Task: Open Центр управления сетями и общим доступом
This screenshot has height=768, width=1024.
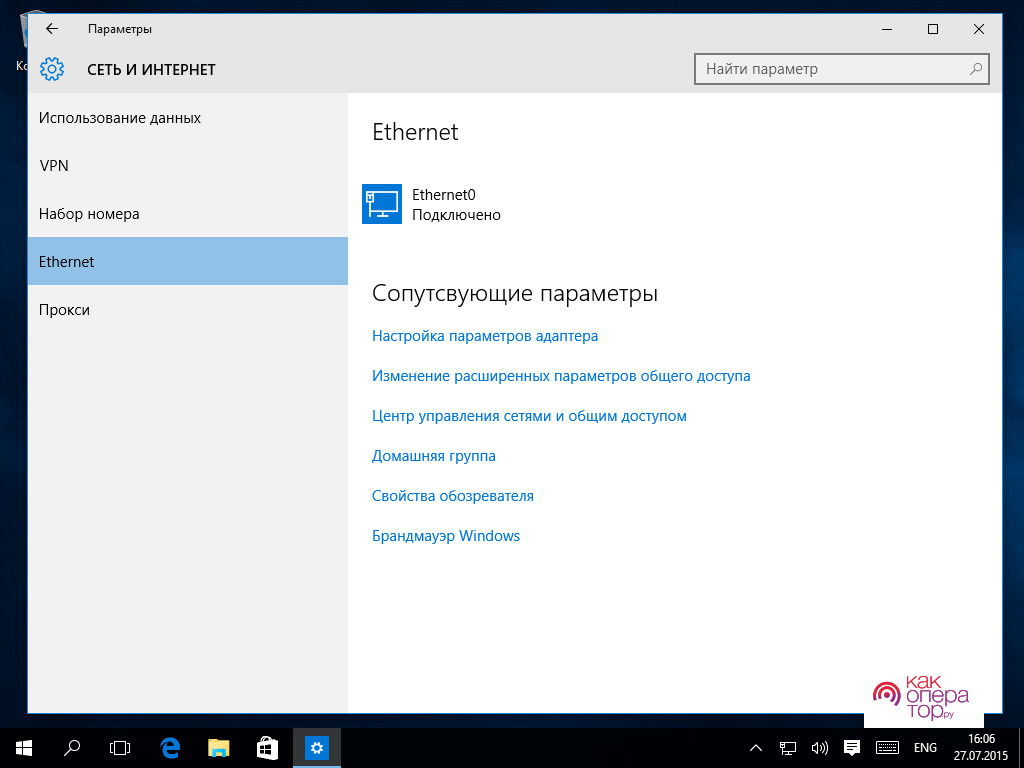Action: click(529, 416)
